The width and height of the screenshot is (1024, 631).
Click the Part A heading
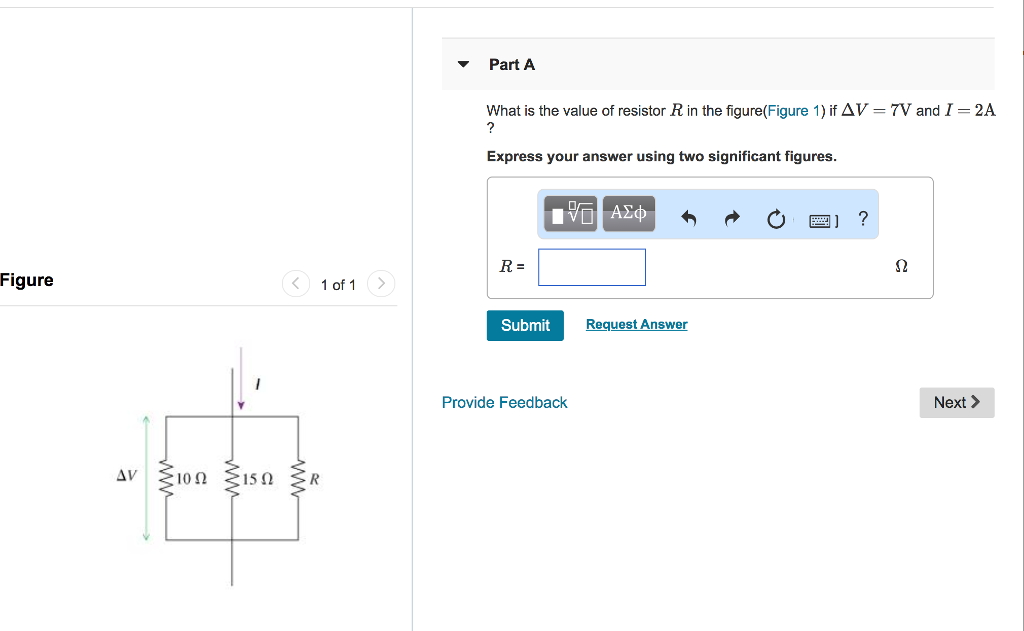pyautogui.click(x=512, y=65)
